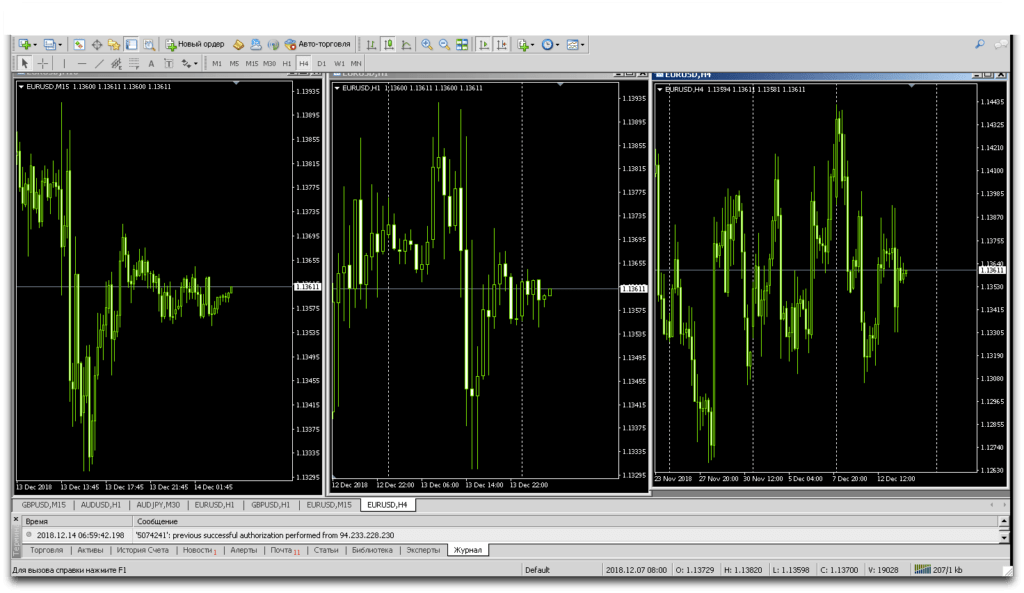
Task: Tile chart windows with the grid icon
Action: click(x=462, y=45)
